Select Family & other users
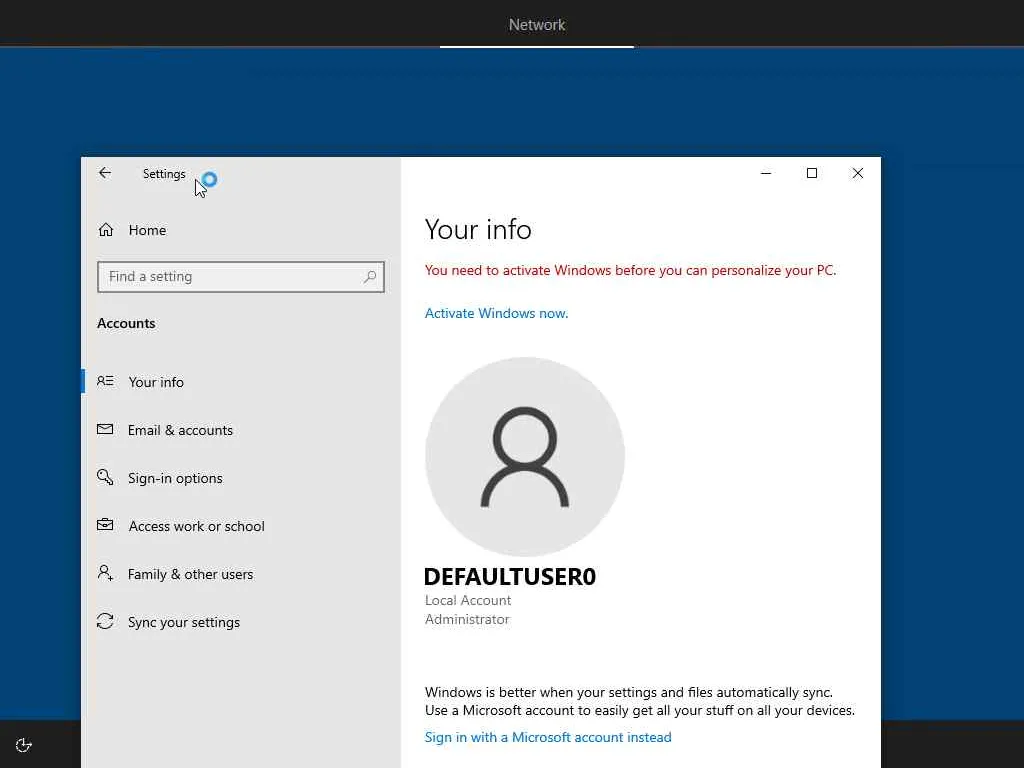Viewport: 1024px width, 768px height. coord(241,574)
